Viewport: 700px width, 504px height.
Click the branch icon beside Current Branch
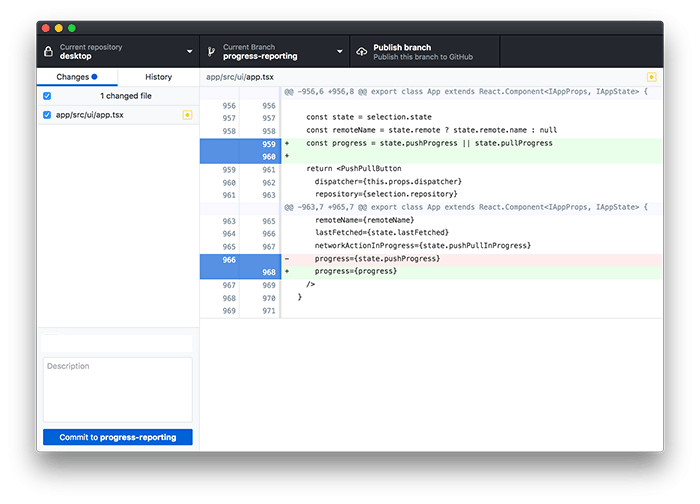click(x=211, y=52)
